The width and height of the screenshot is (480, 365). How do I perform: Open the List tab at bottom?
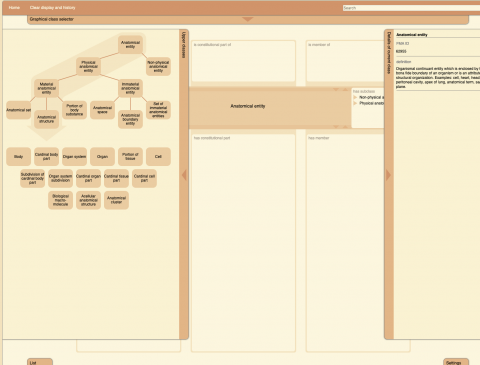(40, 362)
